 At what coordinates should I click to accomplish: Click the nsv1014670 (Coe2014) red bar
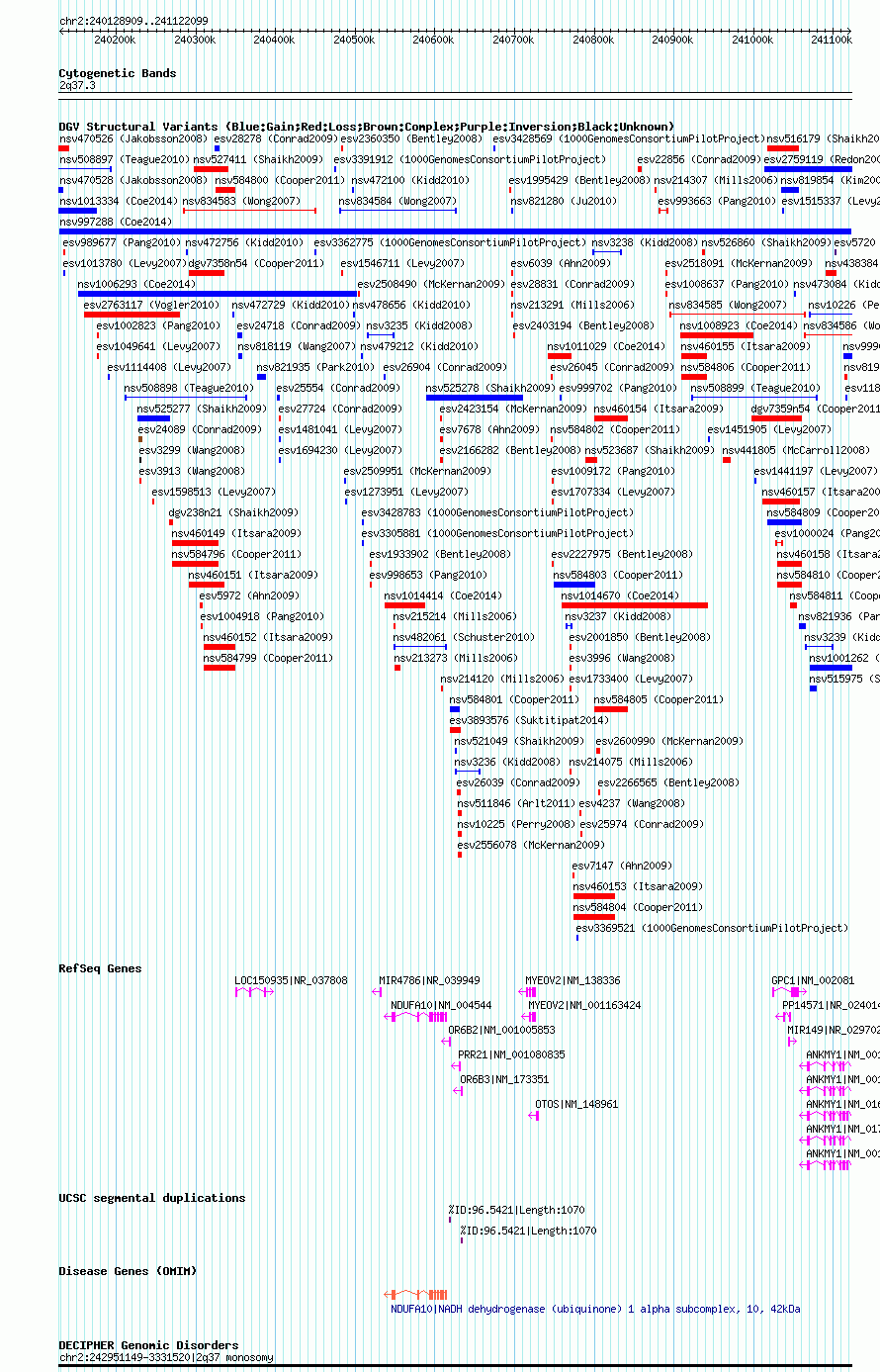coord(635,604)
